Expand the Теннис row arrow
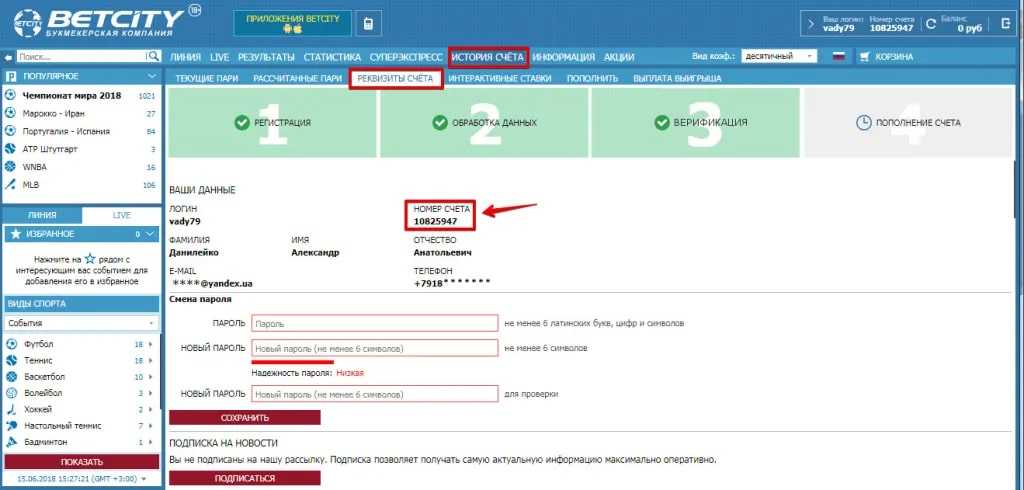This screenshot has height=490, width=1024. coord(151,360)
